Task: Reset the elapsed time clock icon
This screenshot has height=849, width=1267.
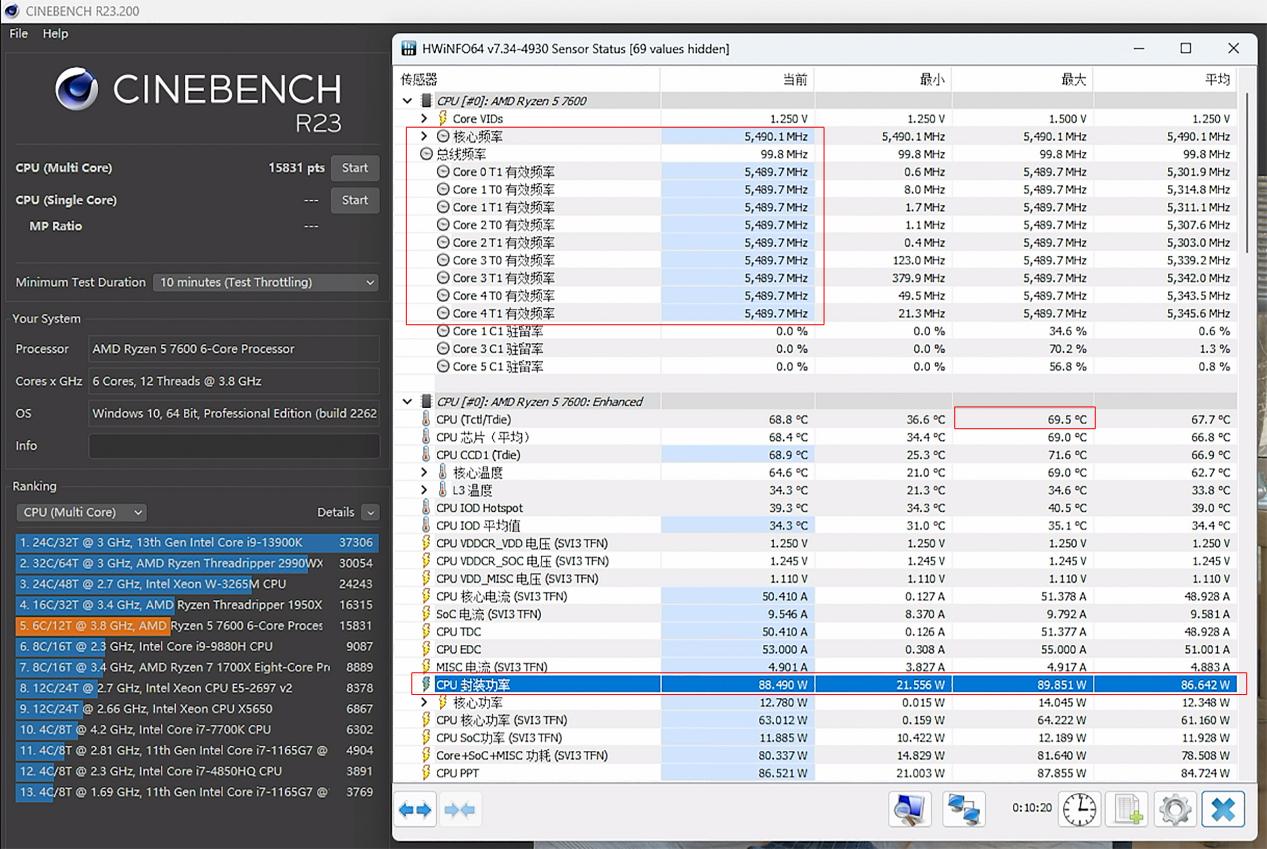Action: pos(1080,809)
